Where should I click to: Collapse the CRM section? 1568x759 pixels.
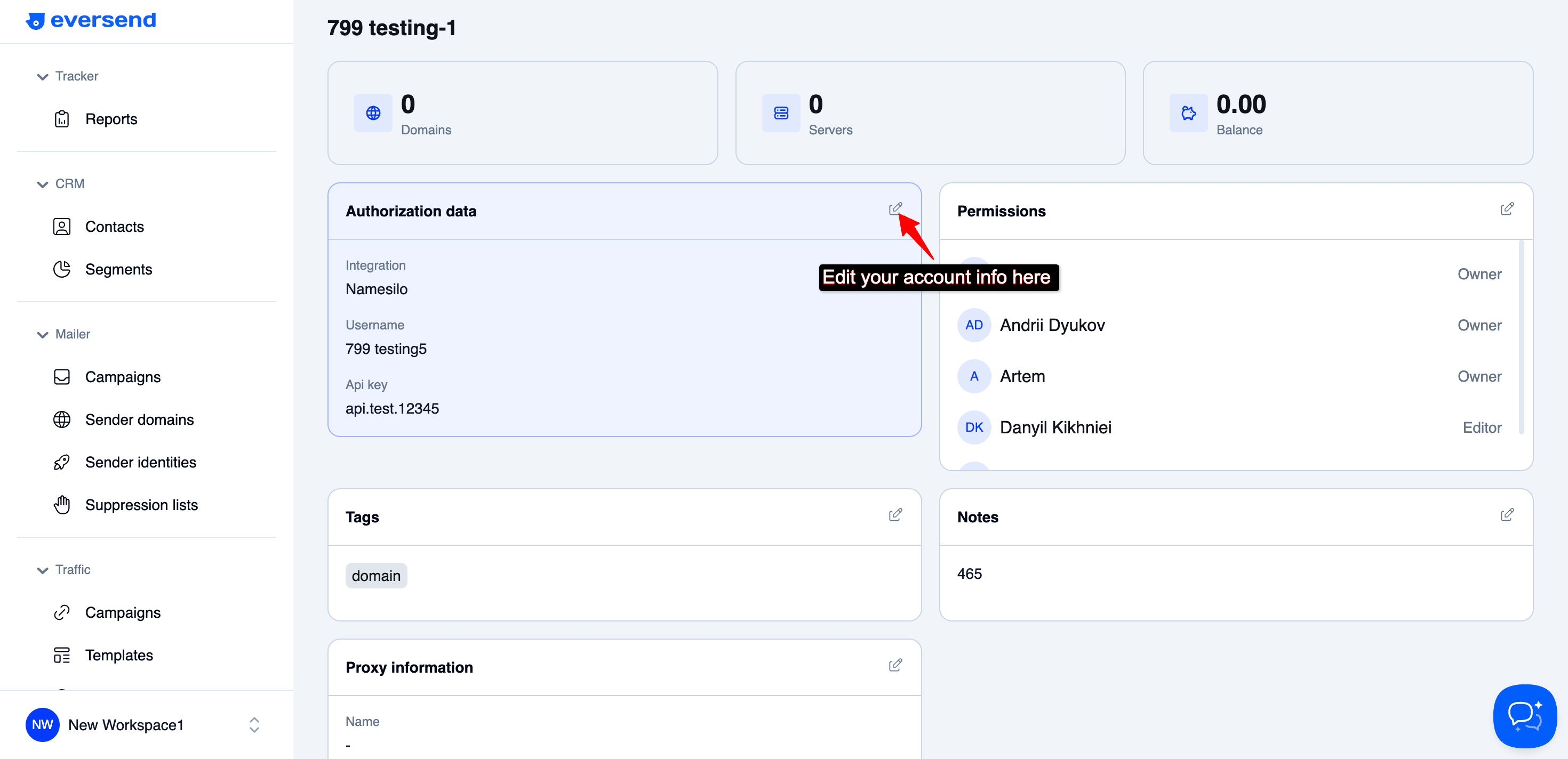43,184
